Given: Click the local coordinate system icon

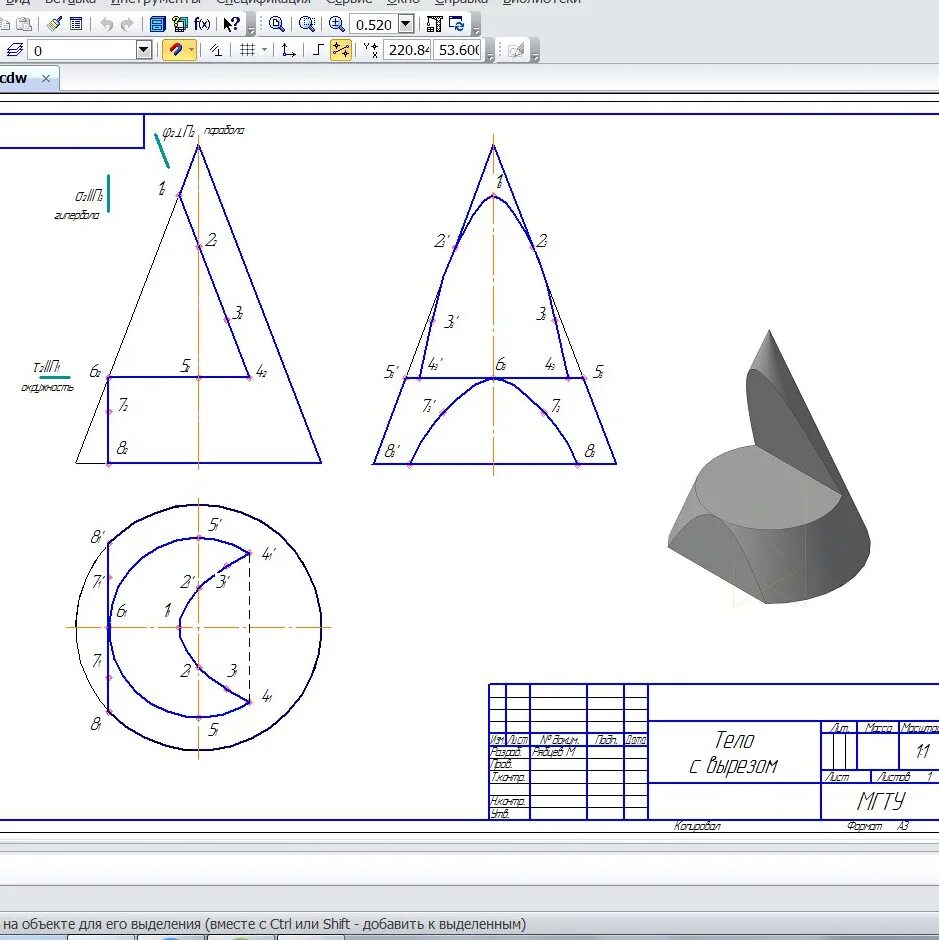Looking at the screenshot, I should click(288, 50).
